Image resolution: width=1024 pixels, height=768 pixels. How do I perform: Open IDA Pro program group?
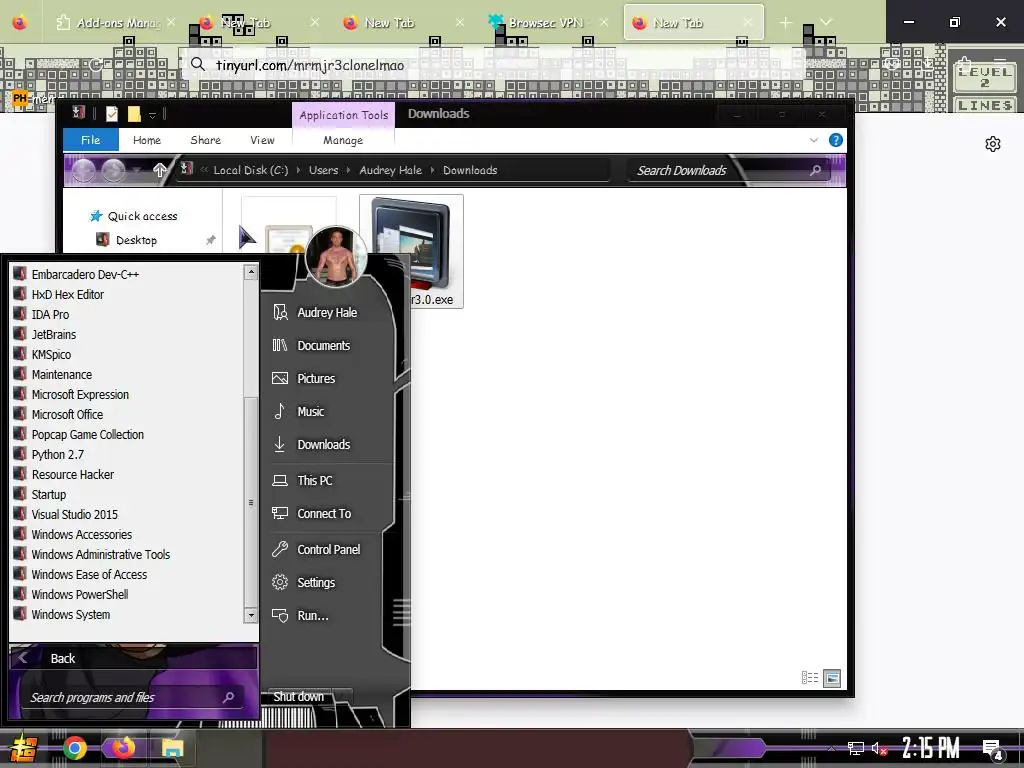click(x=50, y=315)
